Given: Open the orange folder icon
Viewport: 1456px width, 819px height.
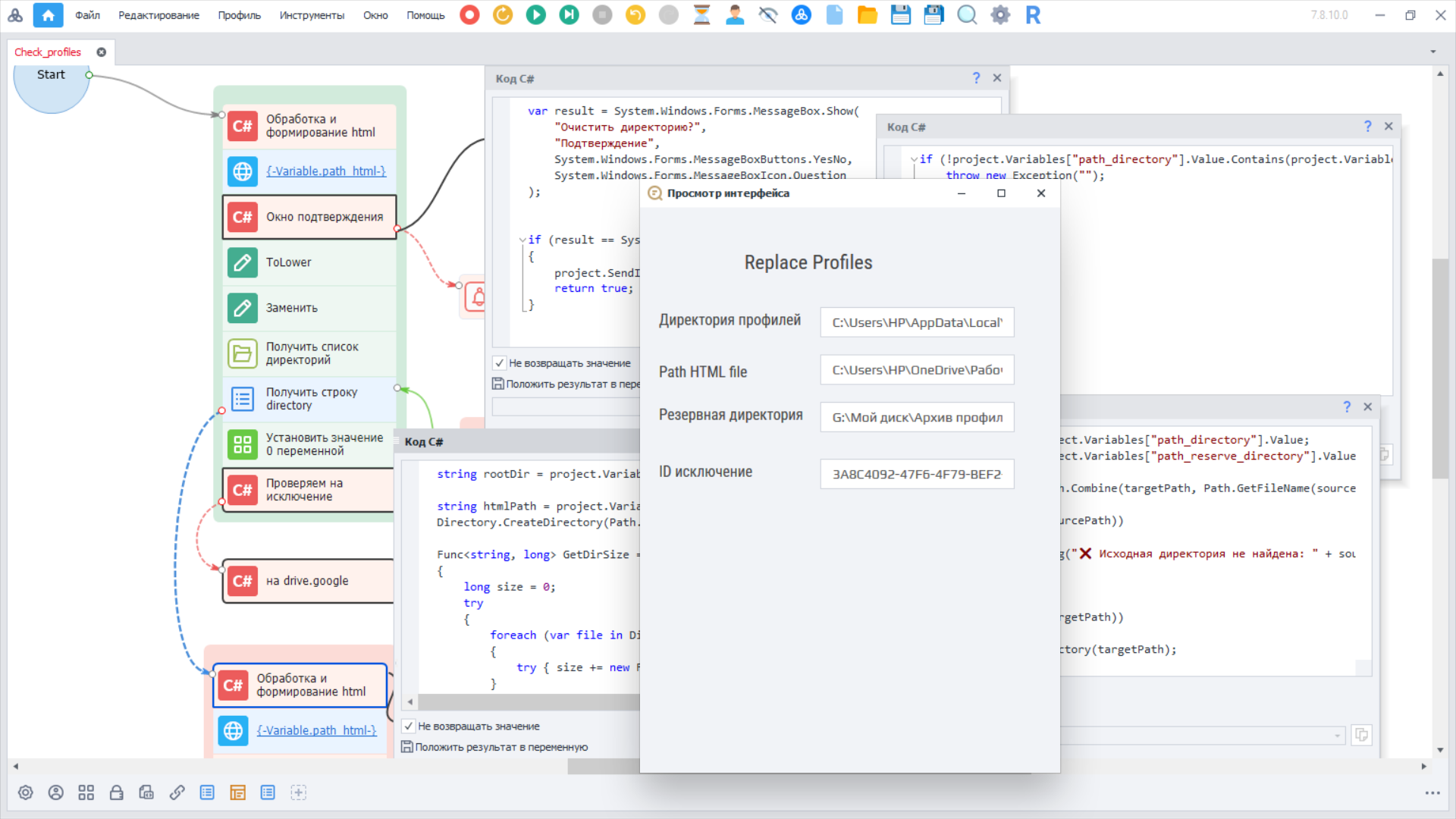Looking at the screenshot, I should (868, 14).
